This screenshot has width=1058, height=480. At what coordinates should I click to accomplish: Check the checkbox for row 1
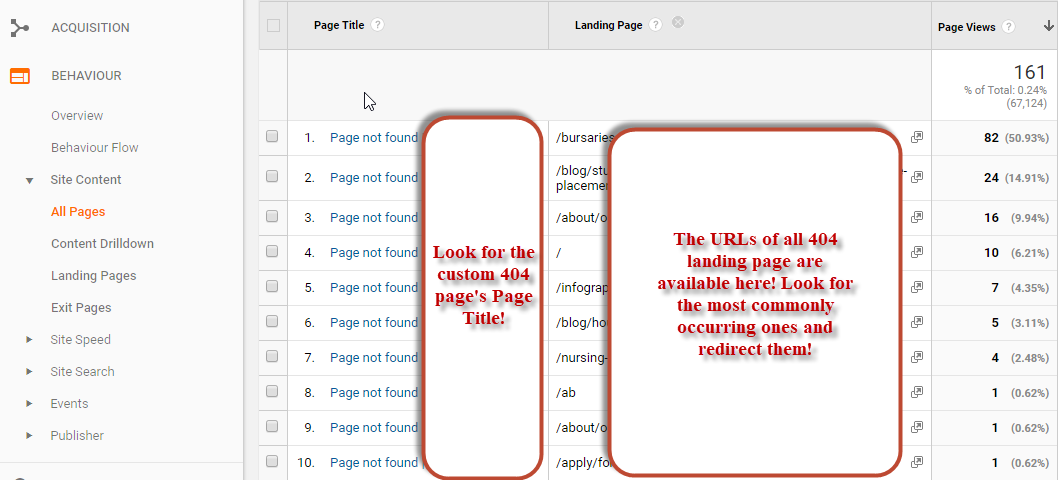click(273, 138)
